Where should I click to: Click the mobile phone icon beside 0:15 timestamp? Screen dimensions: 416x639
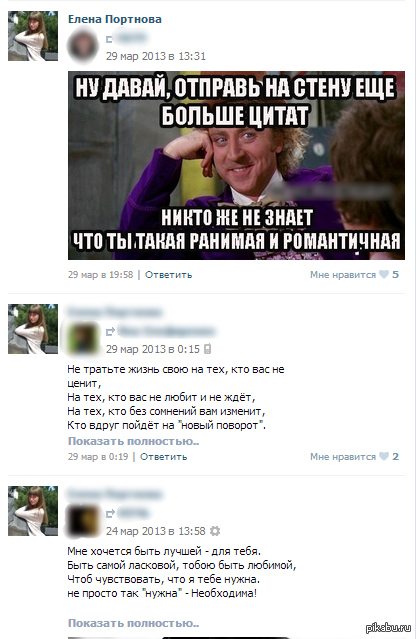(207, 349)
